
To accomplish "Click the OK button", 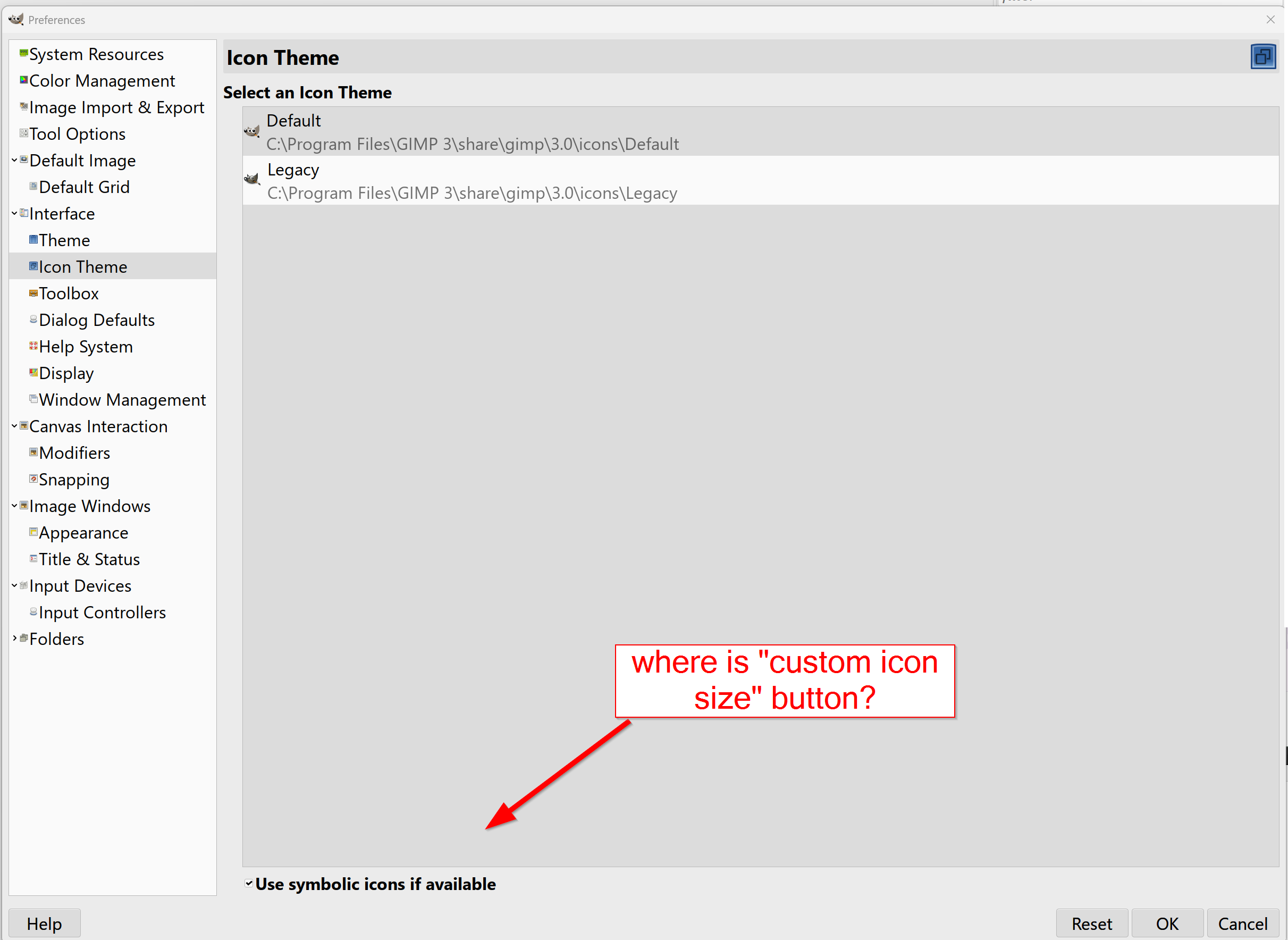I will (x=1167, y=924).
